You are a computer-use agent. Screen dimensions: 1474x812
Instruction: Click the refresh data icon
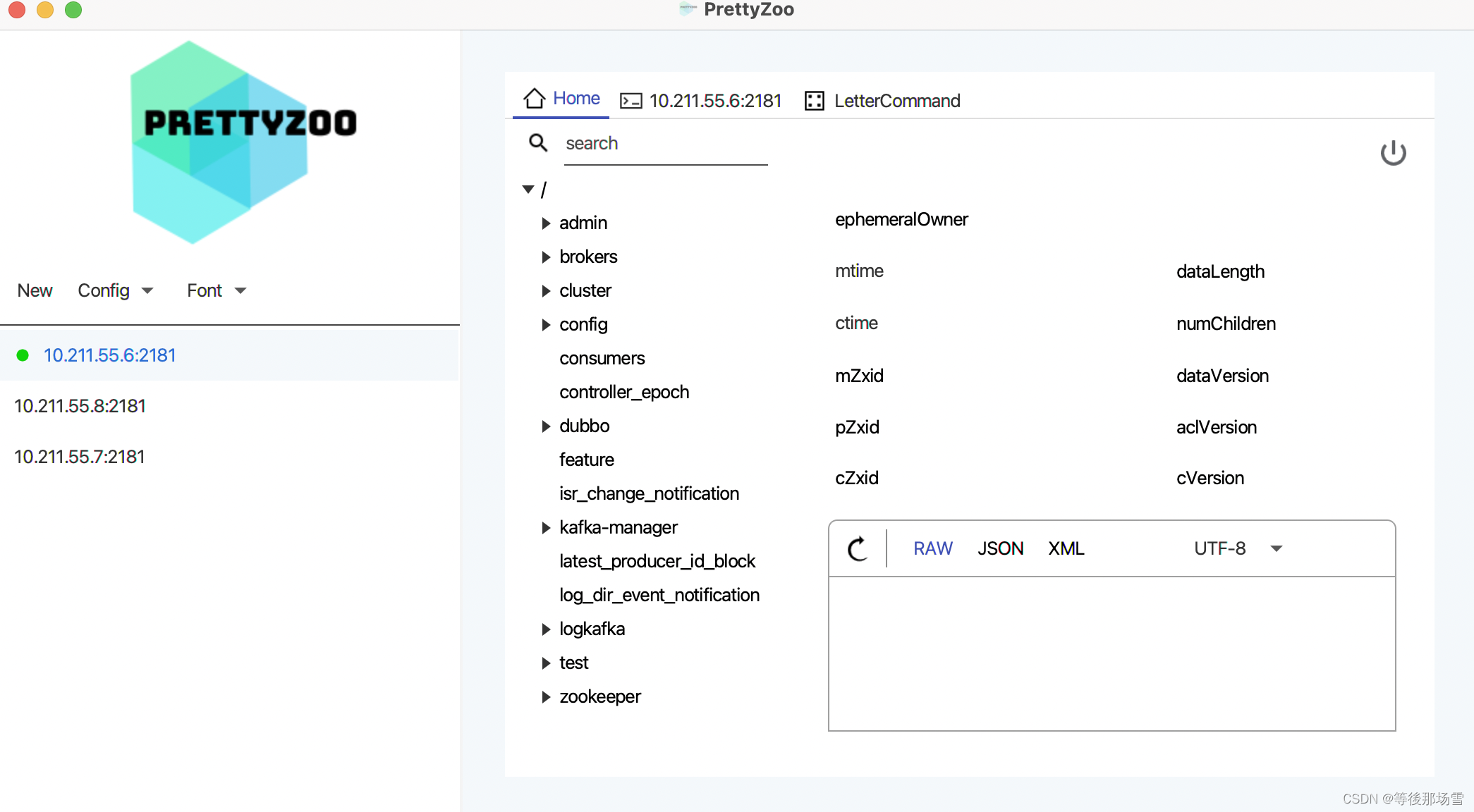[x=858, y=548]
